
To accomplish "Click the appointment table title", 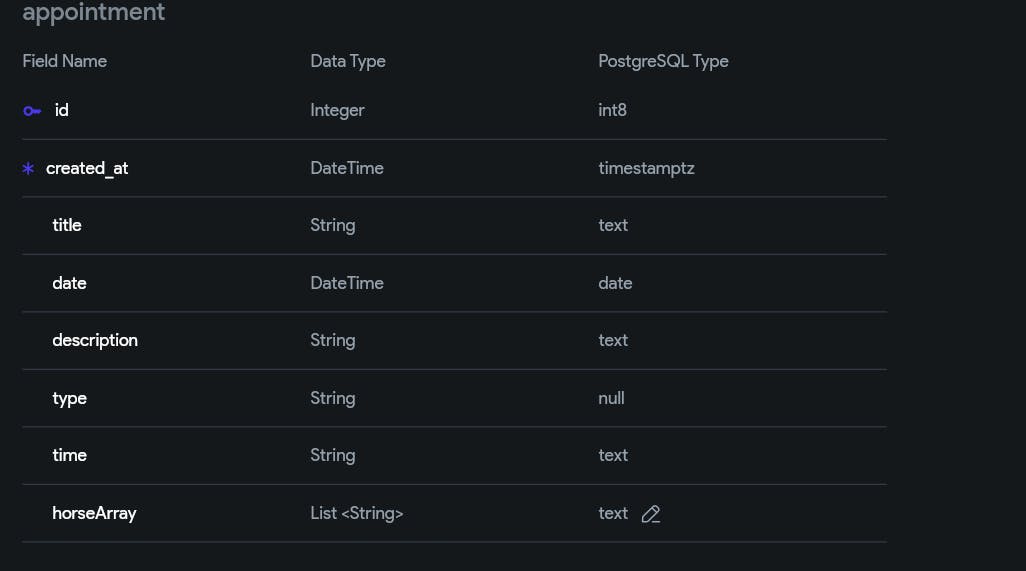I will pos(93,13).
